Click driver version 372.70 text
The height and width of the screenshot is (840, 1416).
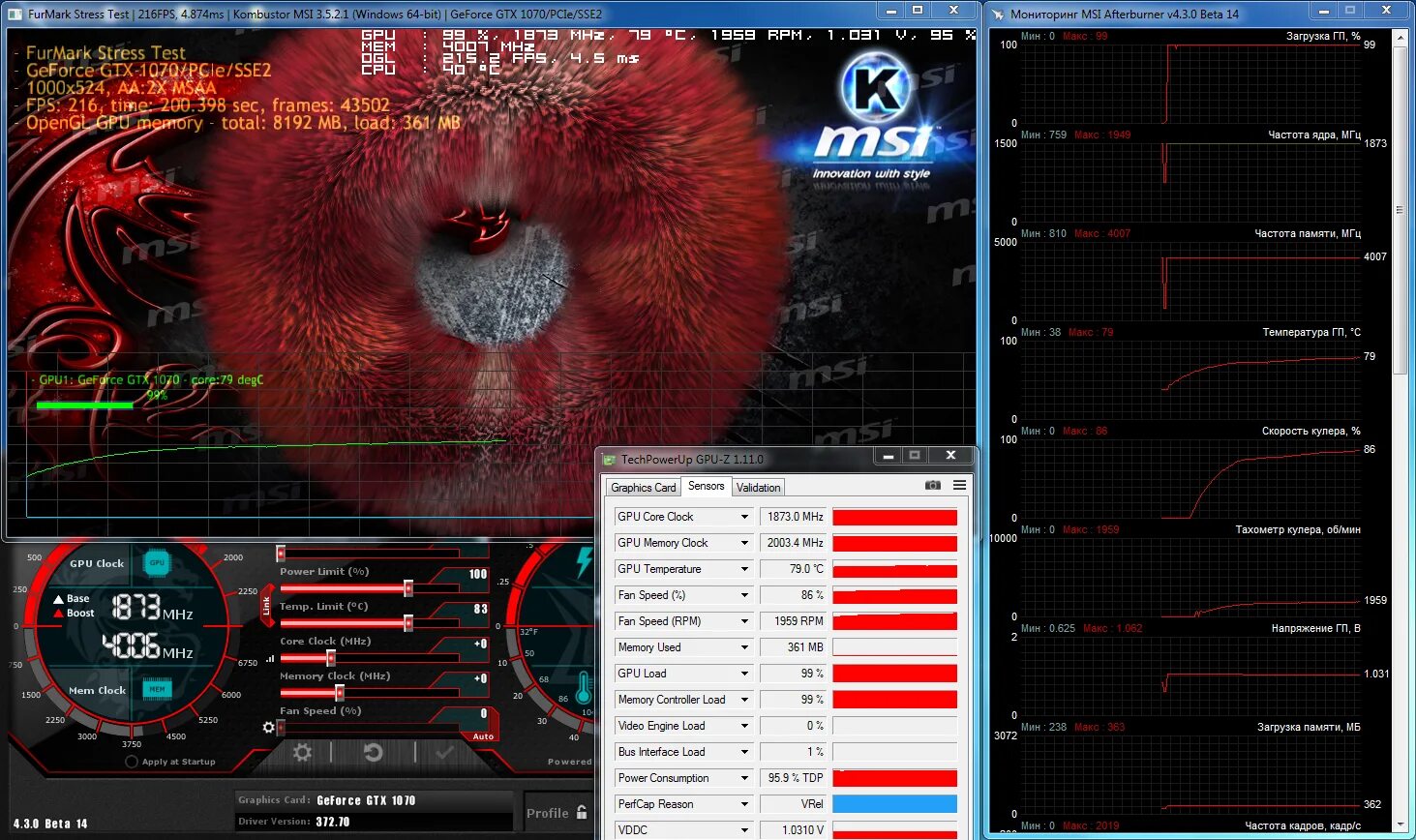point(333,822)
